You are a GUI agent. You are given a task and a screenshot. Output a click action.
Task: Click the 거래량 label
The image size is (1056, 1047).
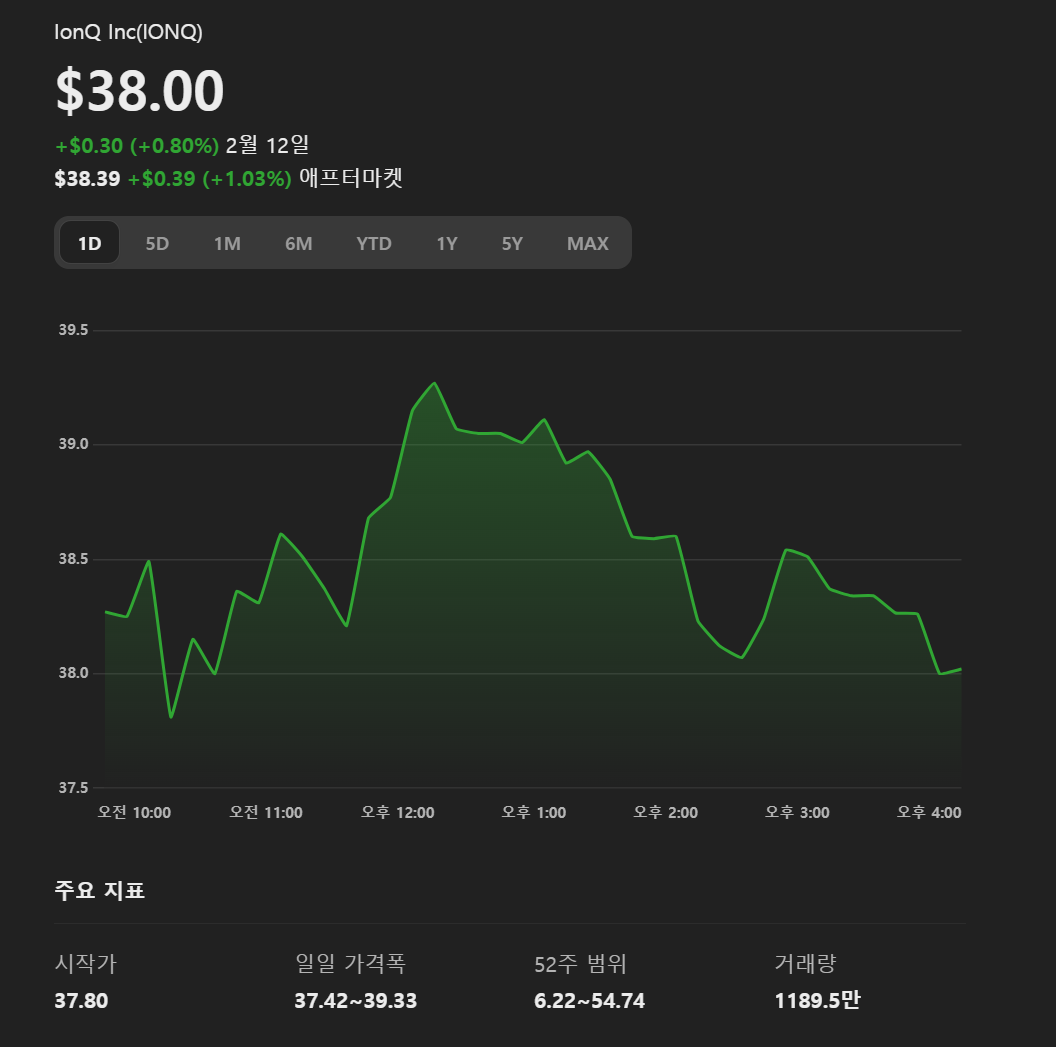click(805, 964)
